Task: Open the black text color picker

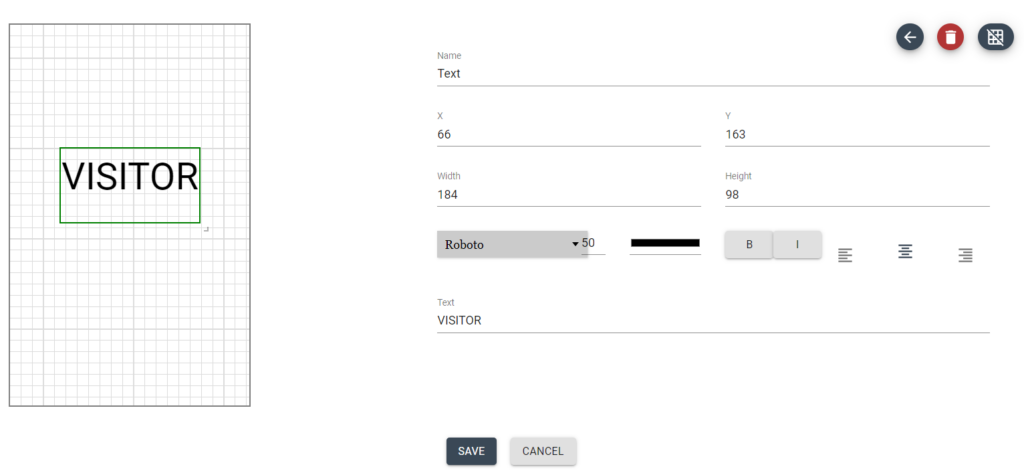Action: [665, 243]
